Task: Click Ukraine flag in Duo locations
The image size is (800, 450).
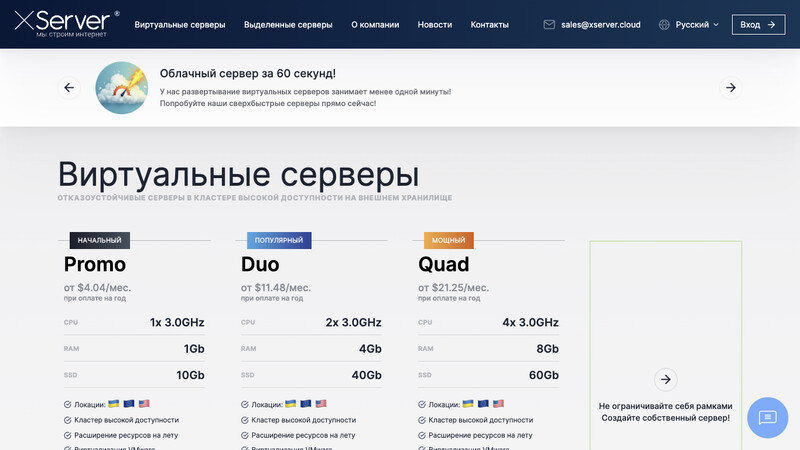Action: pos(290,404)
